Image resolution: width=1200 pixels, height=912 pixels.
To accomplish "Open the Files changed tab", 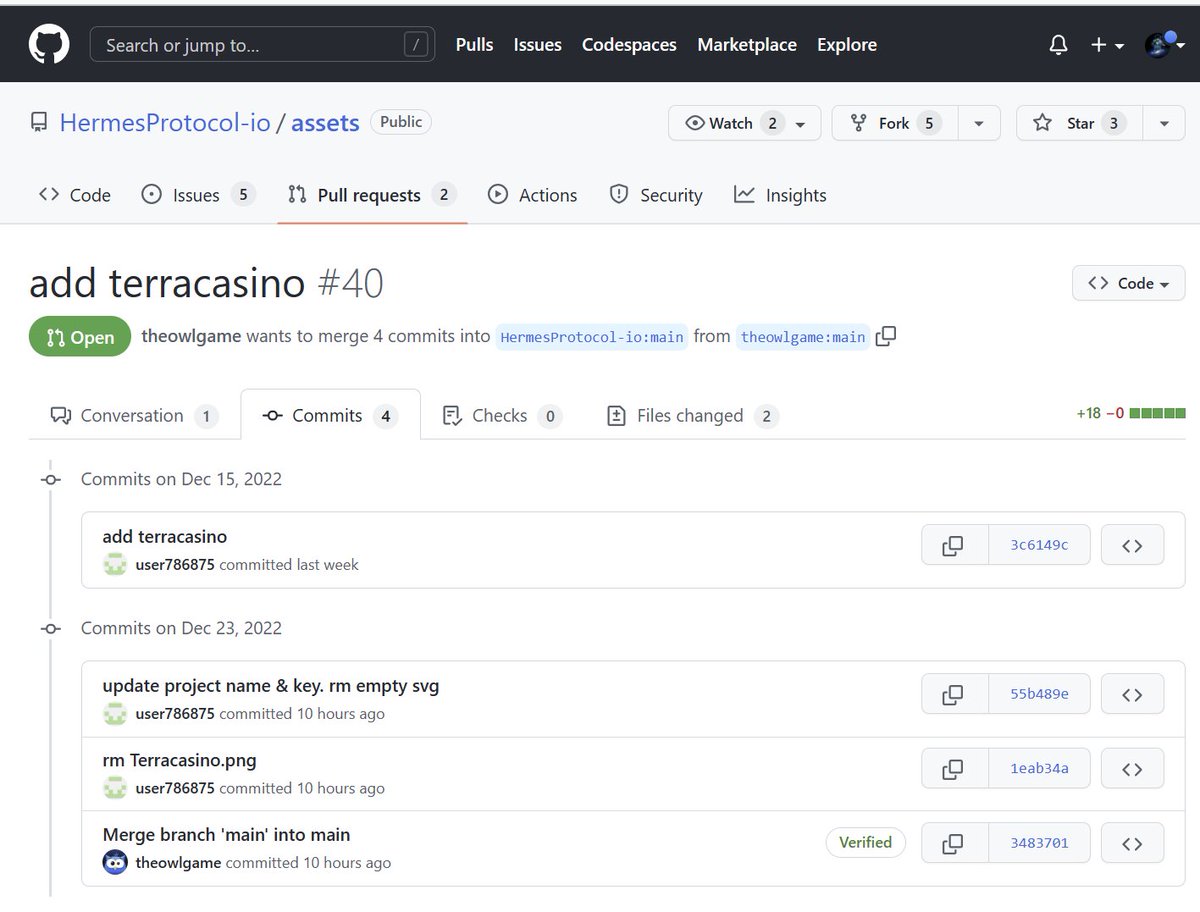I will pyautogui.click(x=692, y=415).
